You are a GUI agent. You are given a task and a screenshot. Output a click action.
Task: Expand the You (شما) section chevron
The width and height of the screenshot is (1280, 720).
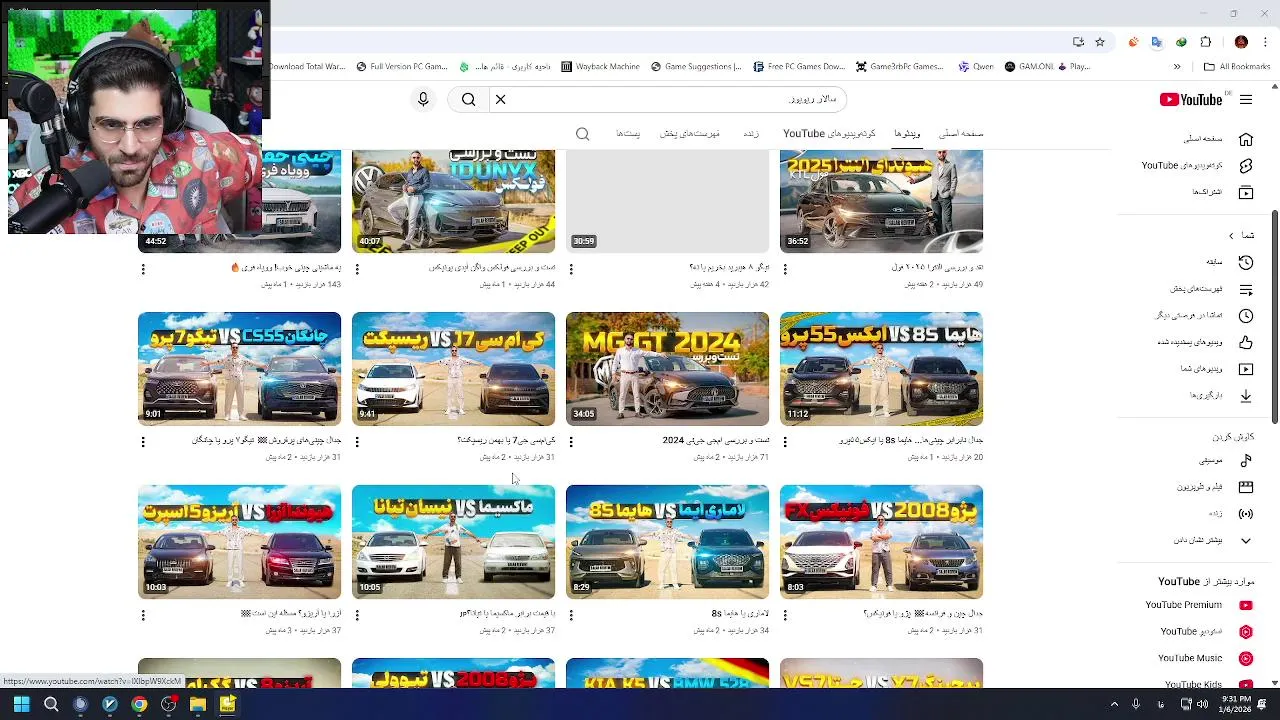(x=1231, y=236)
